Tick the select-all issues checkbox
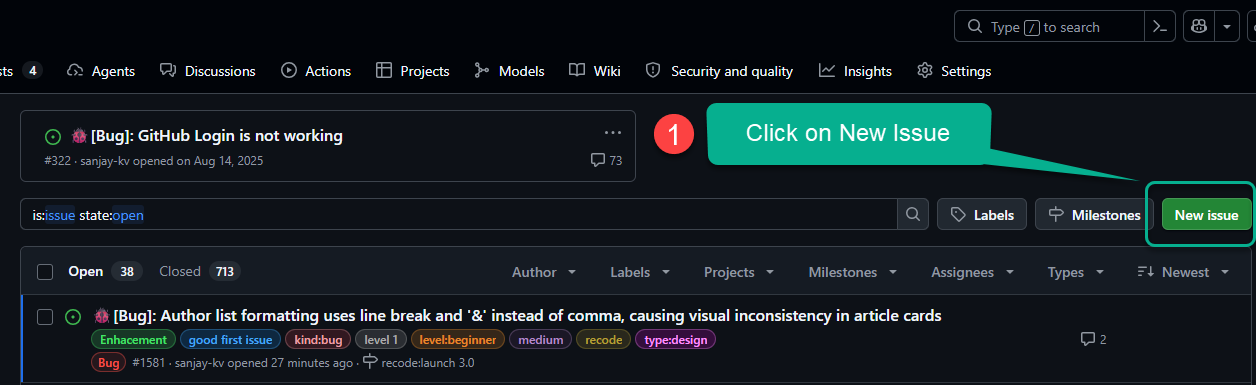 (45, 272)
